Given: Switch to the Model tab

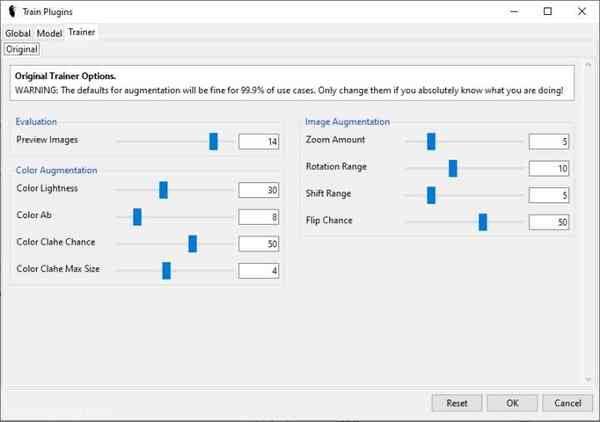Looking at the screenshot, I should (x=49, y=33).
